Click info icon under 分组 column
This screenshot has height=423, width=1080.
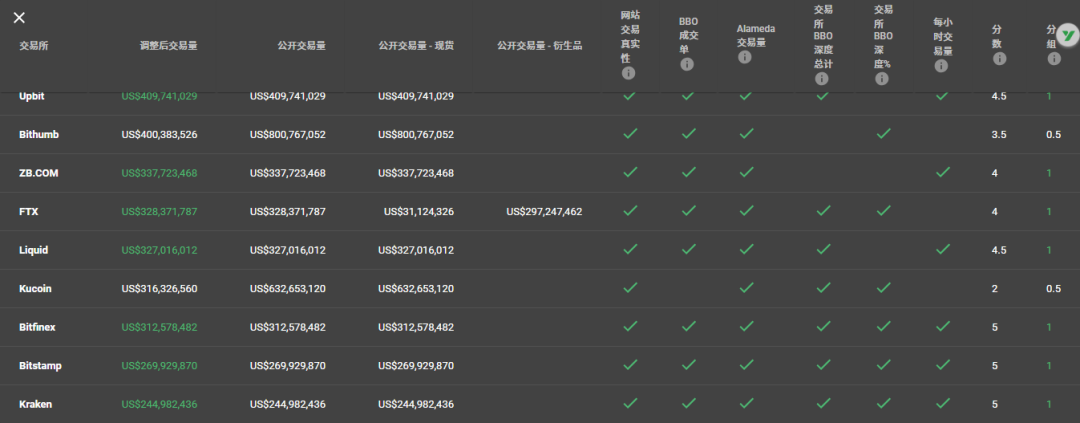pos(1053,59)
